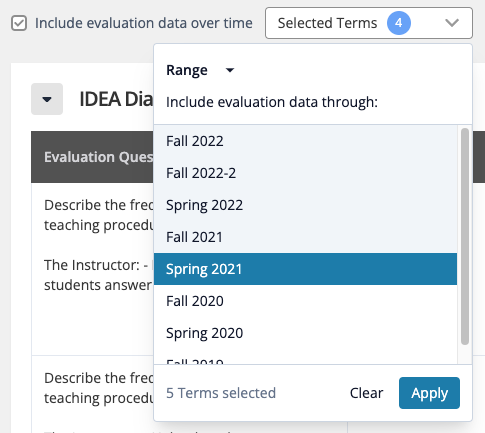Uncheck Include evaluation data over time checkbox
485x433 pixels.
click(19, 23)
